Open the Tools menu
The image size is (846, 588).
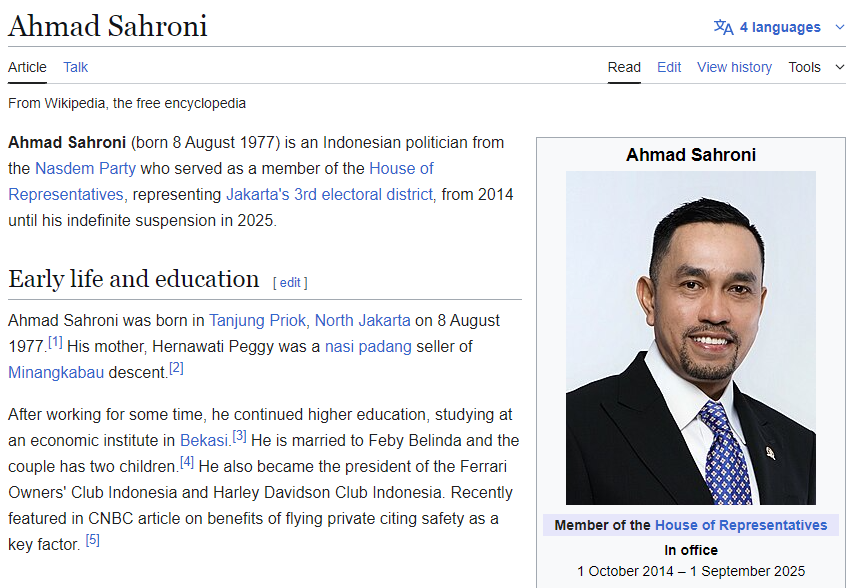coord(804,67)
